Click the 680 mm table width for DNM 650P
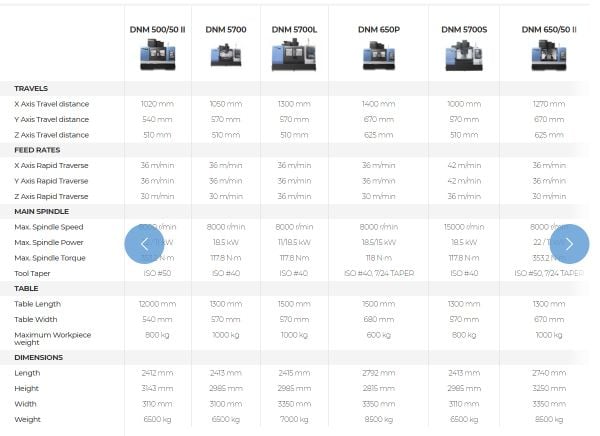This screenshot has width=600, height=436. pos(378,319)
